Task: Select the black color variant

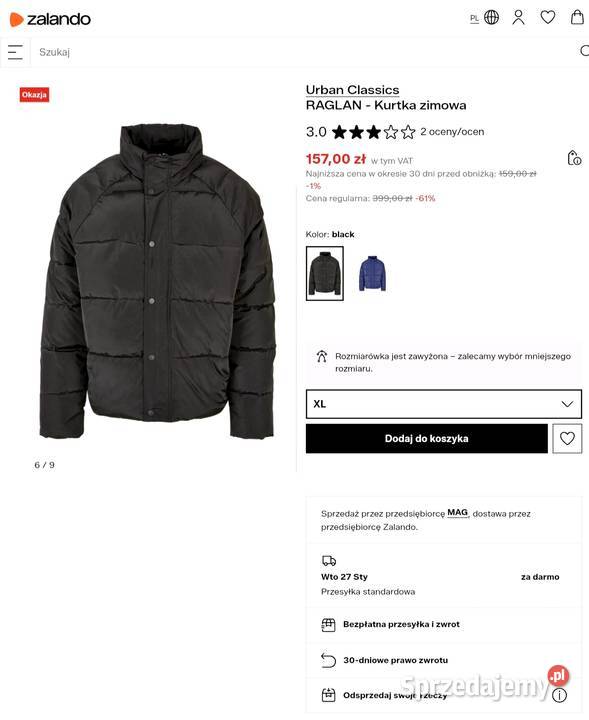Action: pos(325,273)
